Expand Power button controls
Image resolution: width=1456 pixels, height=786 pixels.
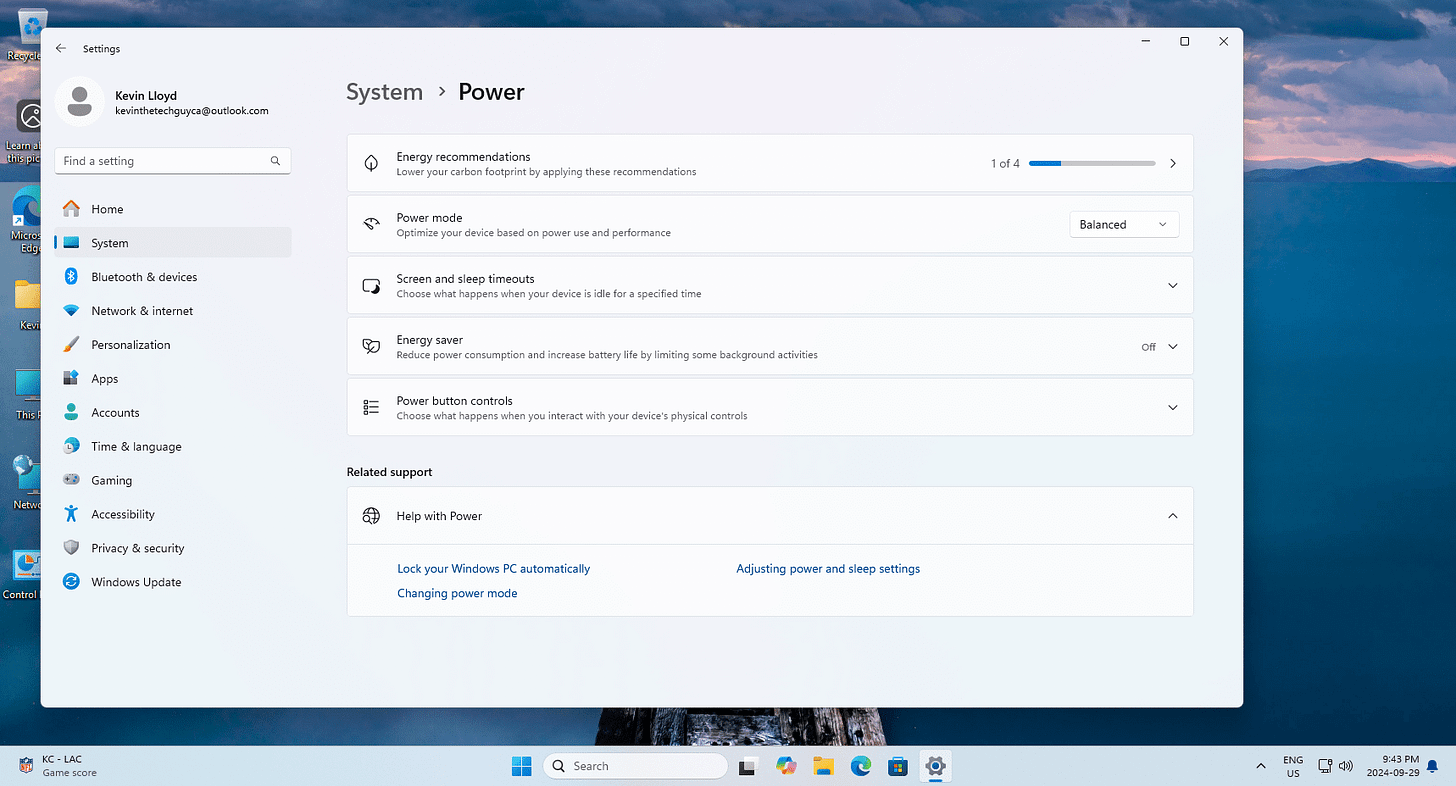(x=1171, y=407)
